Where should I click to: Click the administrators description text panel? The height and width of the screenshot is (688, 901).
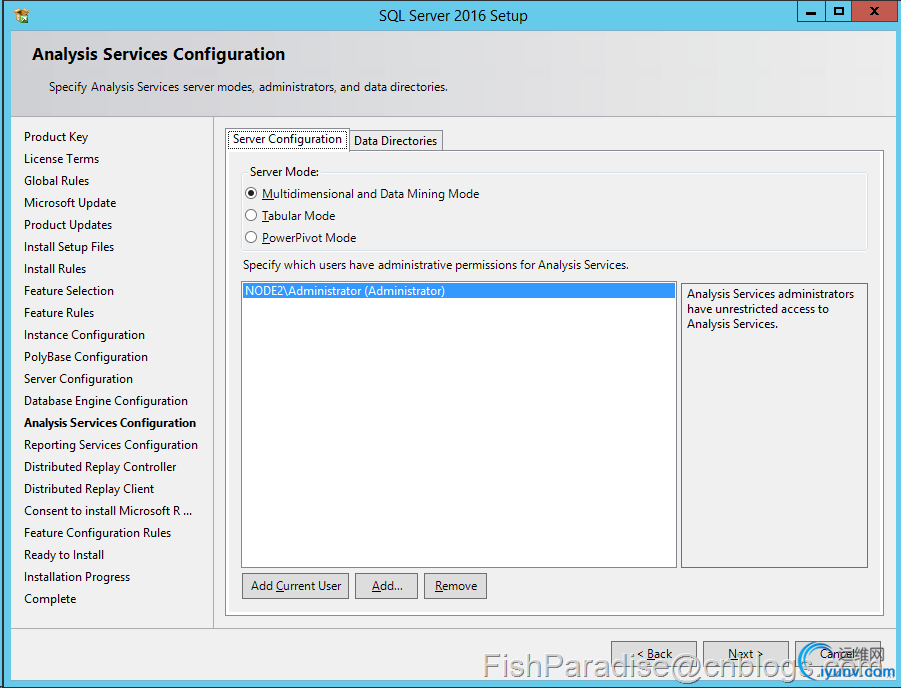point(774,425)
